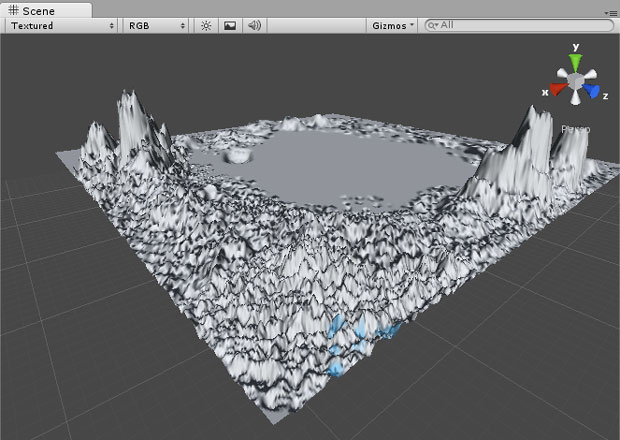Click the blue Z axis cone on the gizmo
The height and width of the screenshot is (440, 620).
click(593, 92)
